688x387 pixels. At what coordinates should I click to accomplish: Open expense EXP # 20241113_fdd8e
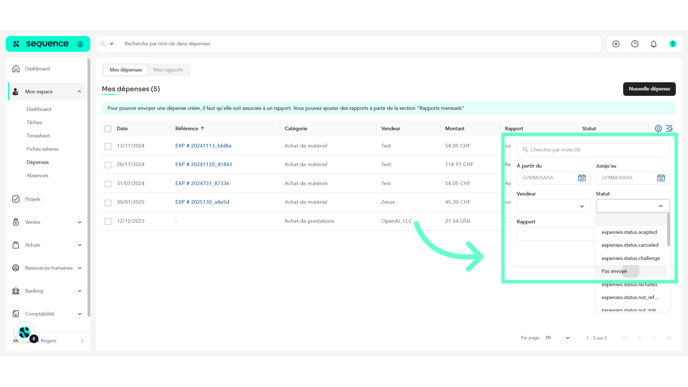point(203,146)
